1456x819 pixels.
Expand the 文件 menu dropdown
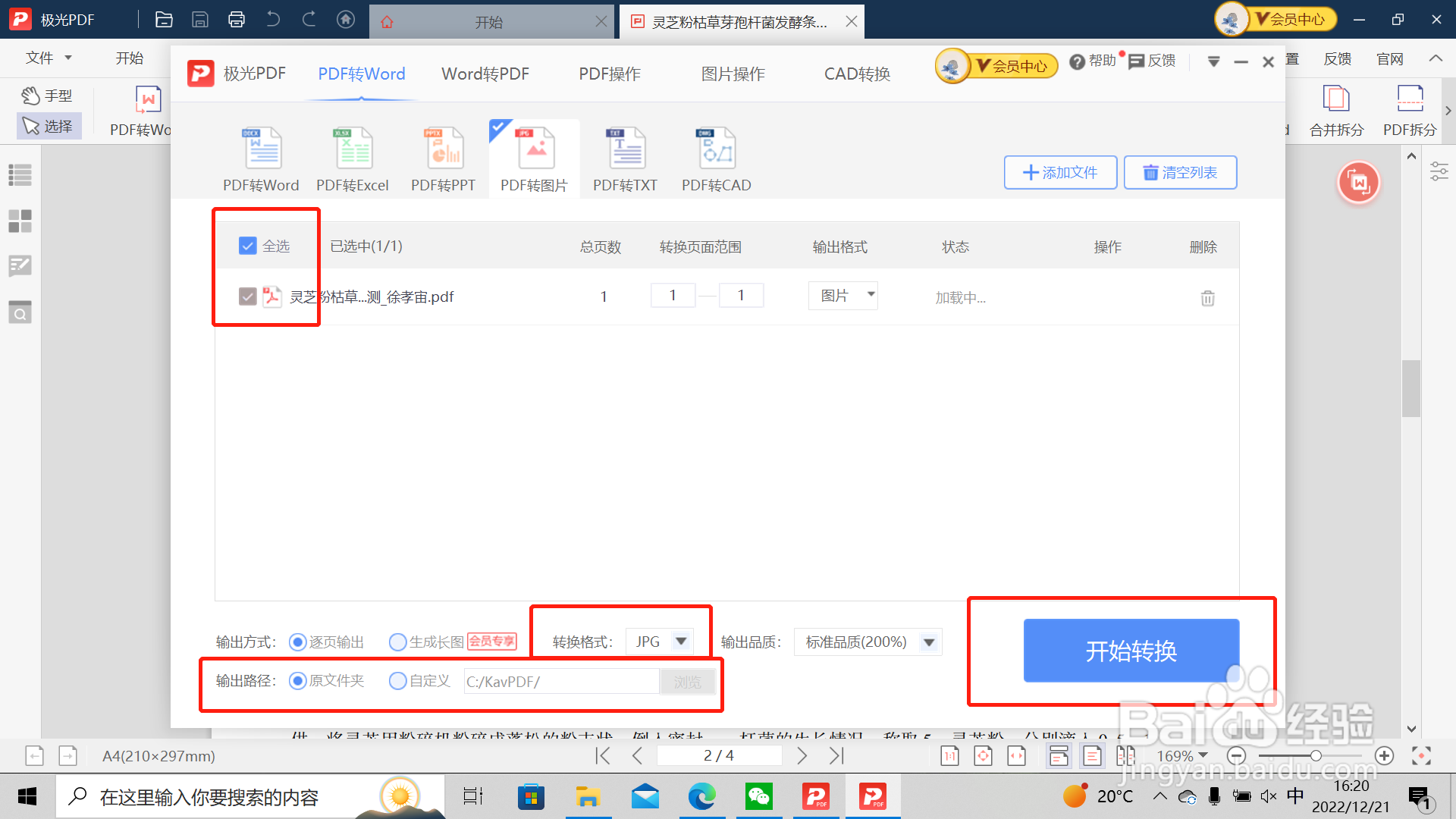pos(48,58)
